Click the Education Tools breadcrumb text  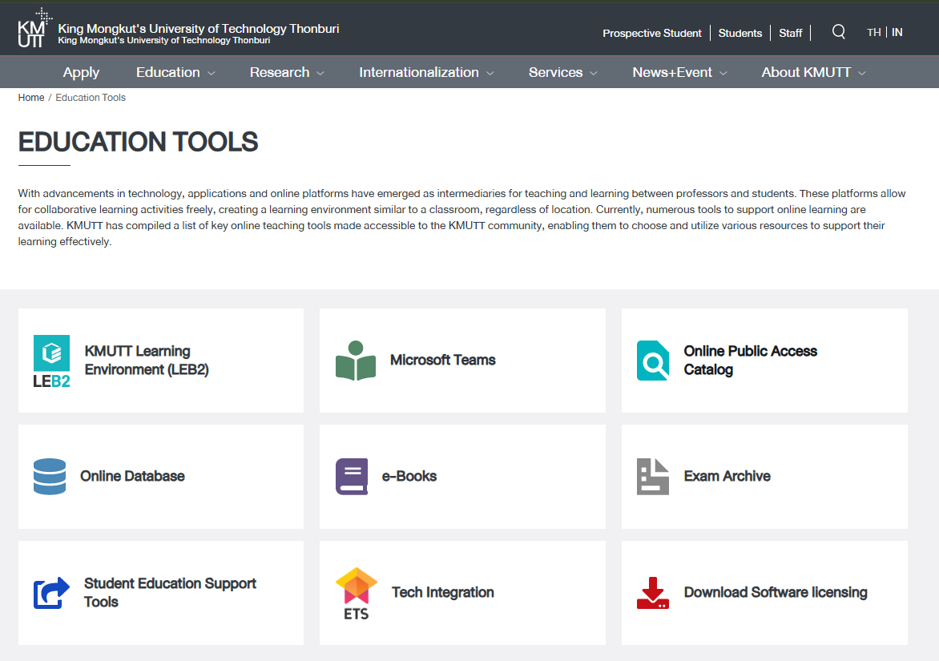click(x=90, y=98)
